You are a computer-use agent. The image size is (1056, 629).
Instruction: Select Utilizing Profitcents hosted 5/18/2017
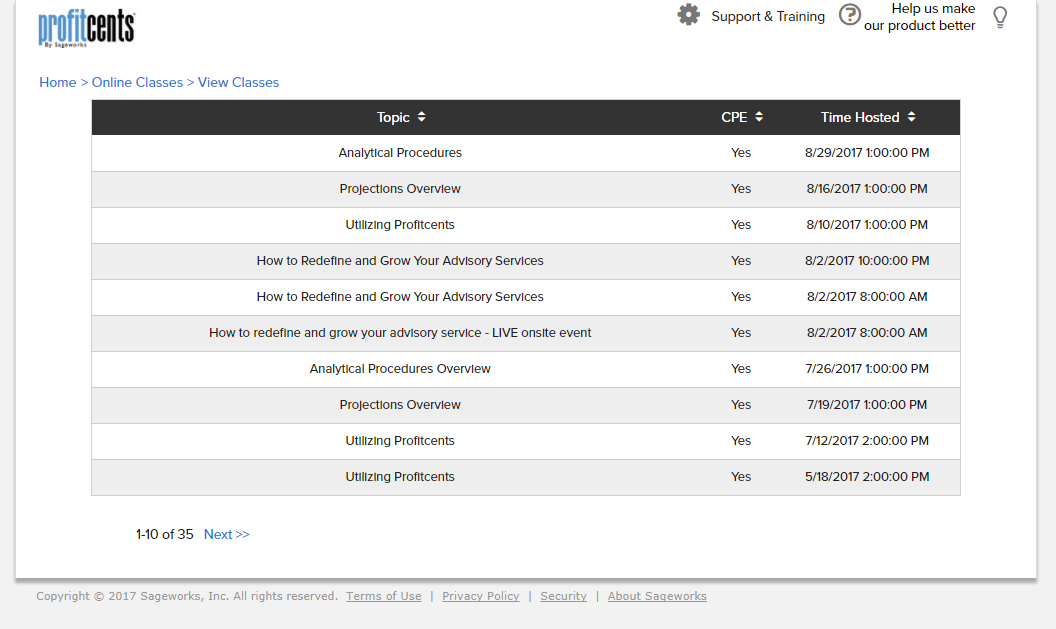coord(526,477)
